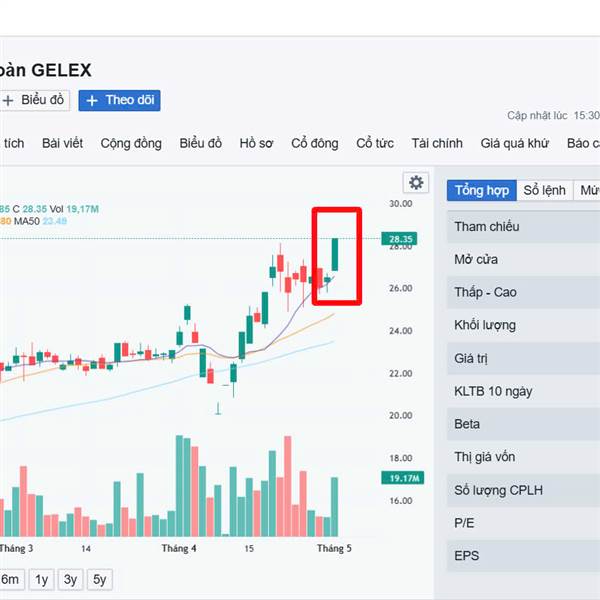Click the Theo dõi follow button

(x=119, y=101)
